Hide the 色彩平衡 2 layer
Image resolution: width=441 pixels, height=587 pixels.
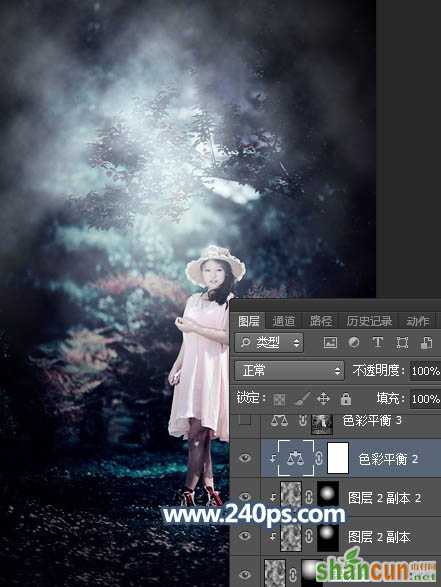click(245, 458)
